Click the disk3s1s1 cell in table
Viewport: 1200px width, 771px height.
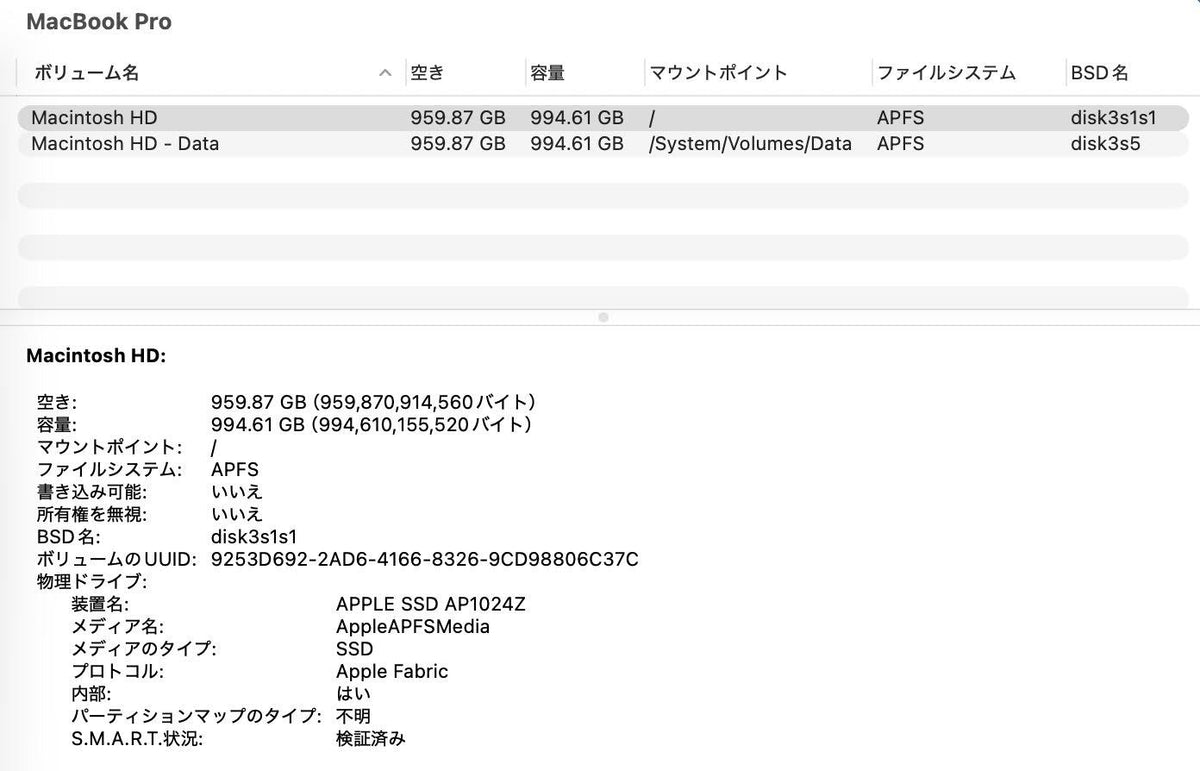[x=1113, y=117]
